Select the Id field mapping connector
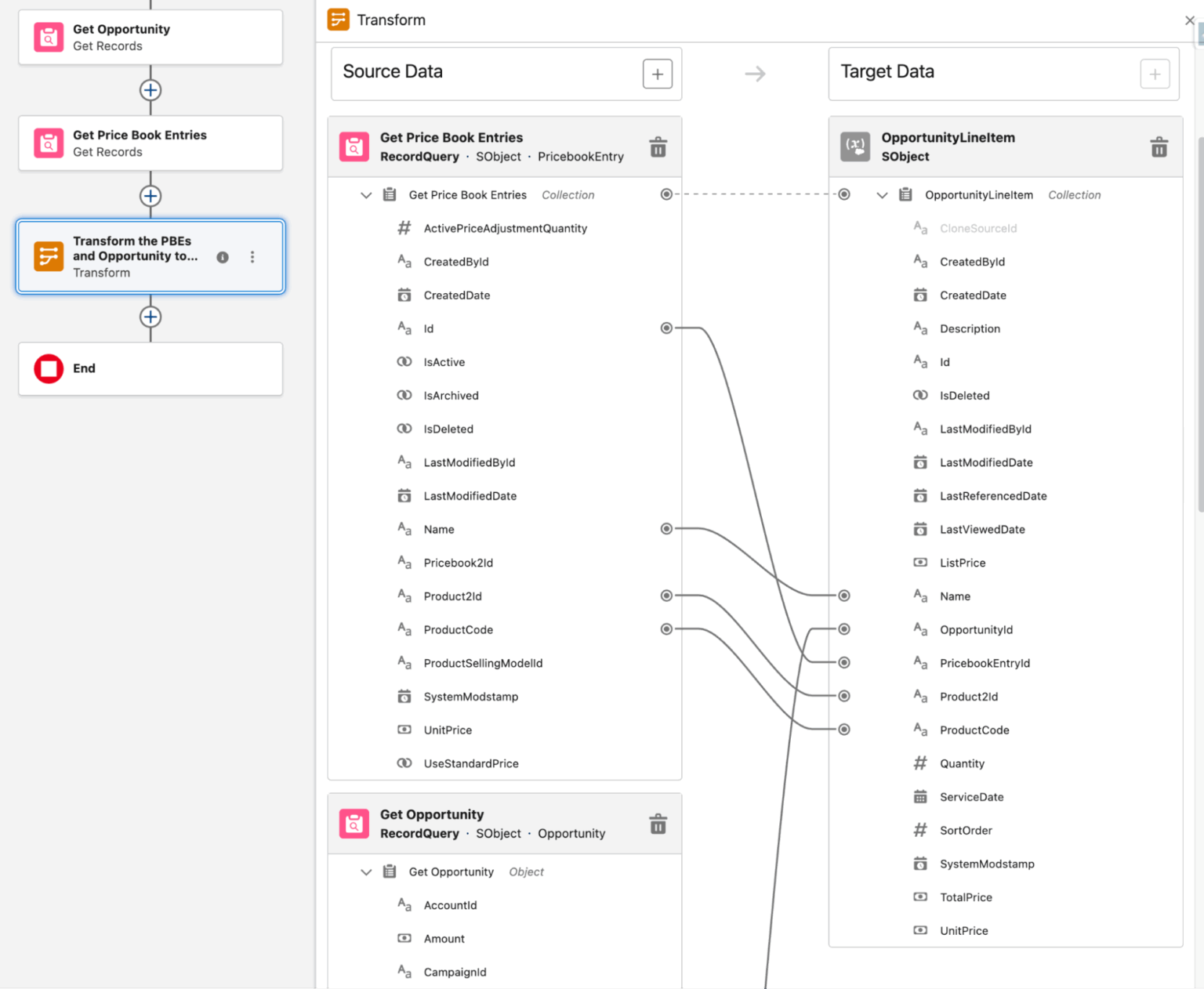 point(666,328)
